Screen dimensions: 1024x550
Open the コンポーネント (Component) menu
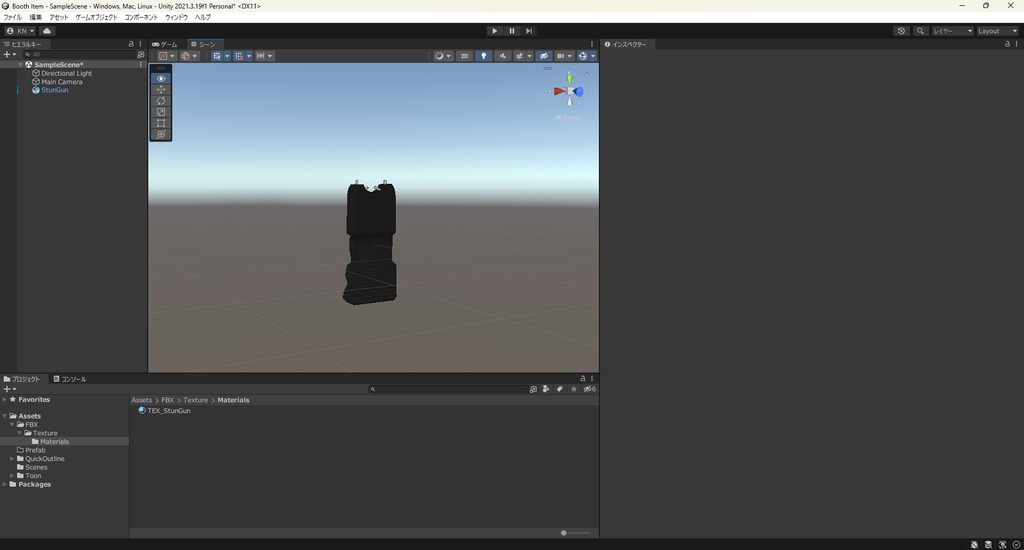pos(141,18)
